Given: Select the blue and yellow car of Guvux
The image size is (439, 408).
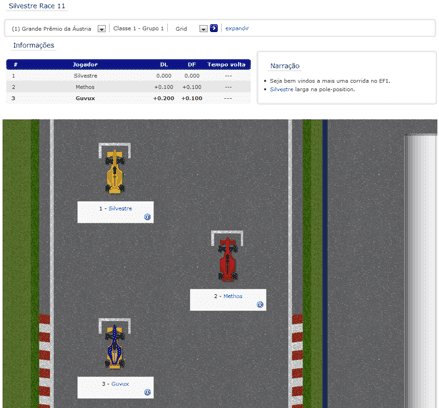Looking at the screenshot, I should 115,347.
